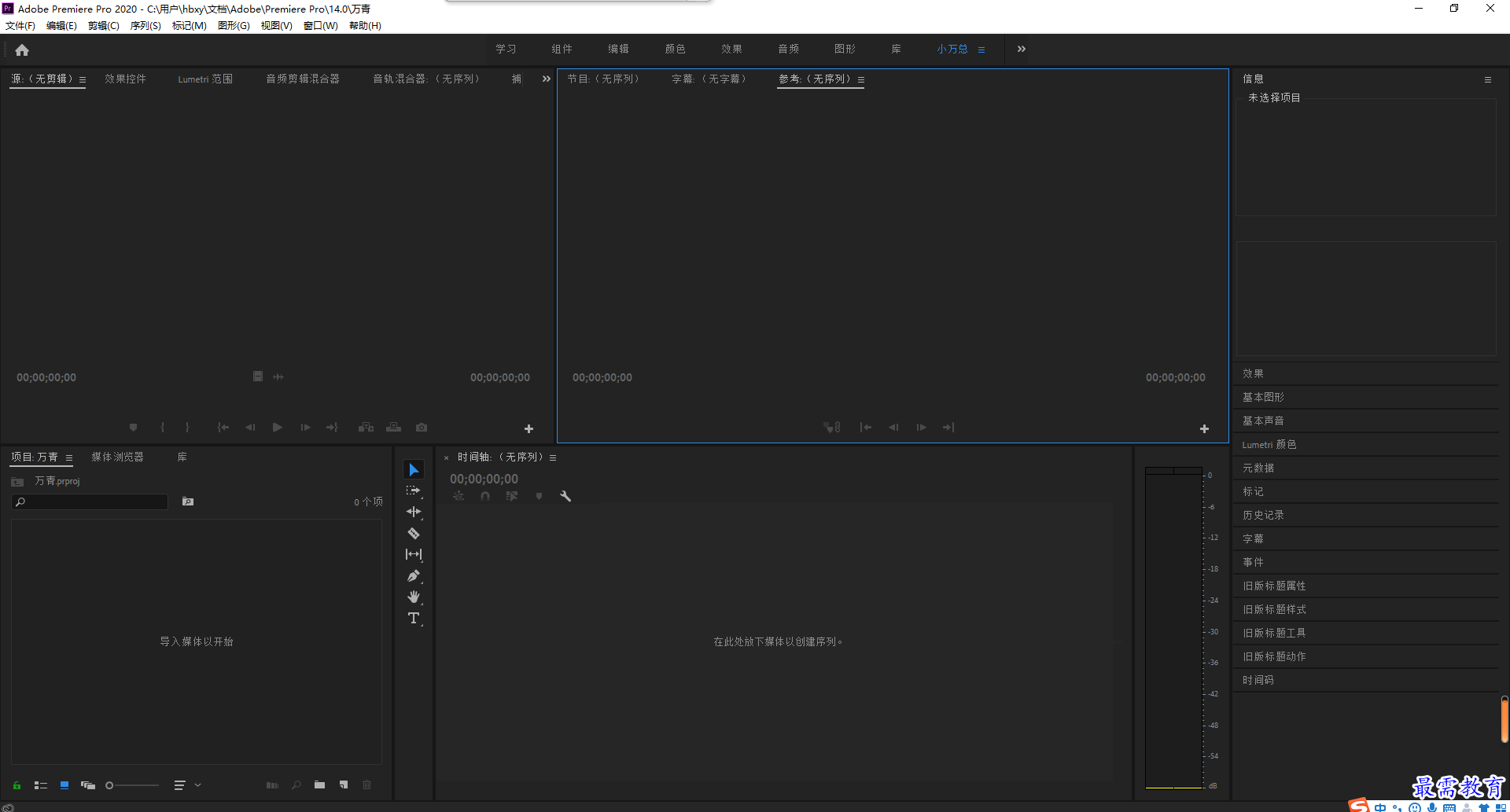Click the project search field
This screenshot has width=1510, height=812.
(x=90, y=502)
